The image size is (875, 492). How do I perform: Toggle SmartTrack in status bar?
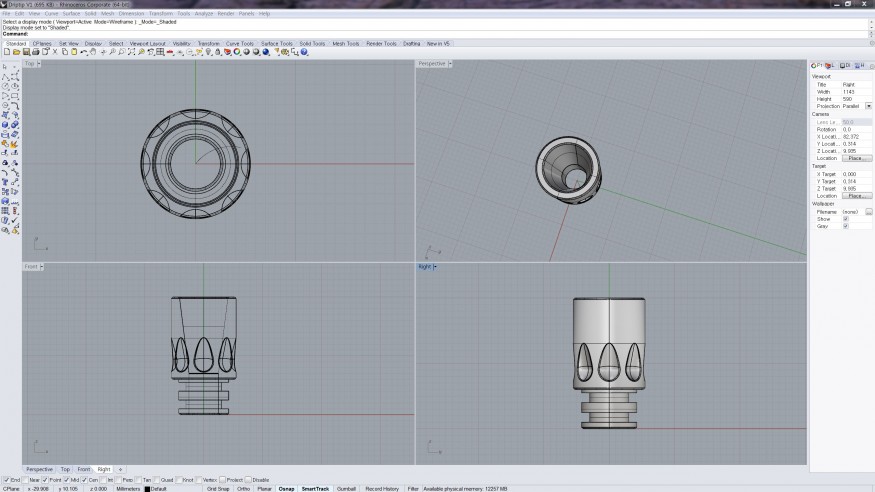pyautogui.click(x=315, y=489)
